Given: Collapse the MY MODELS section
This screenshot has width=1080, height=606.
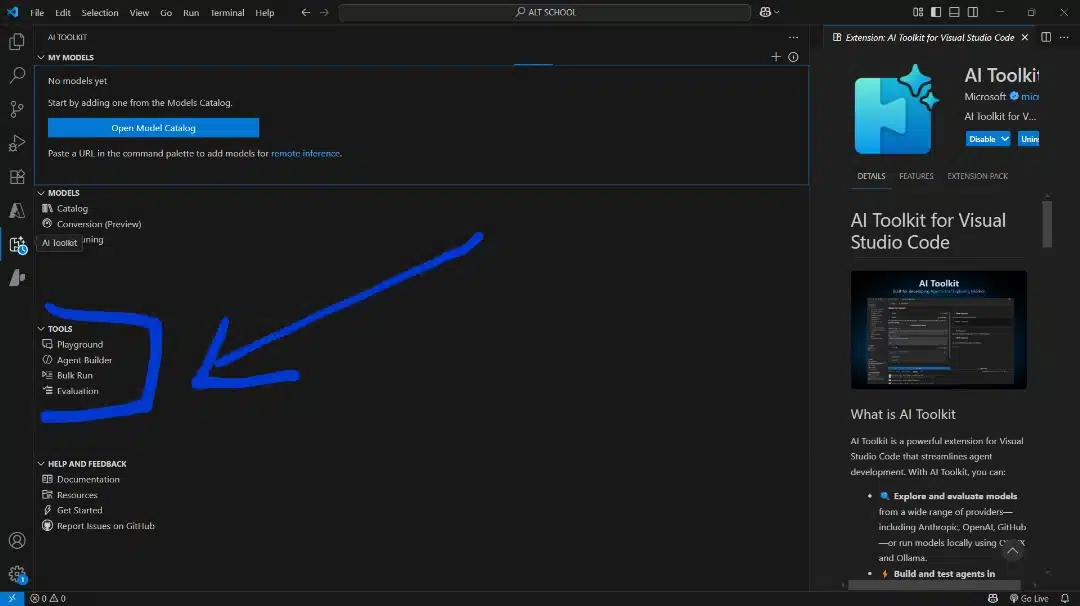Looking at the screenshot, I should [41, 57].
